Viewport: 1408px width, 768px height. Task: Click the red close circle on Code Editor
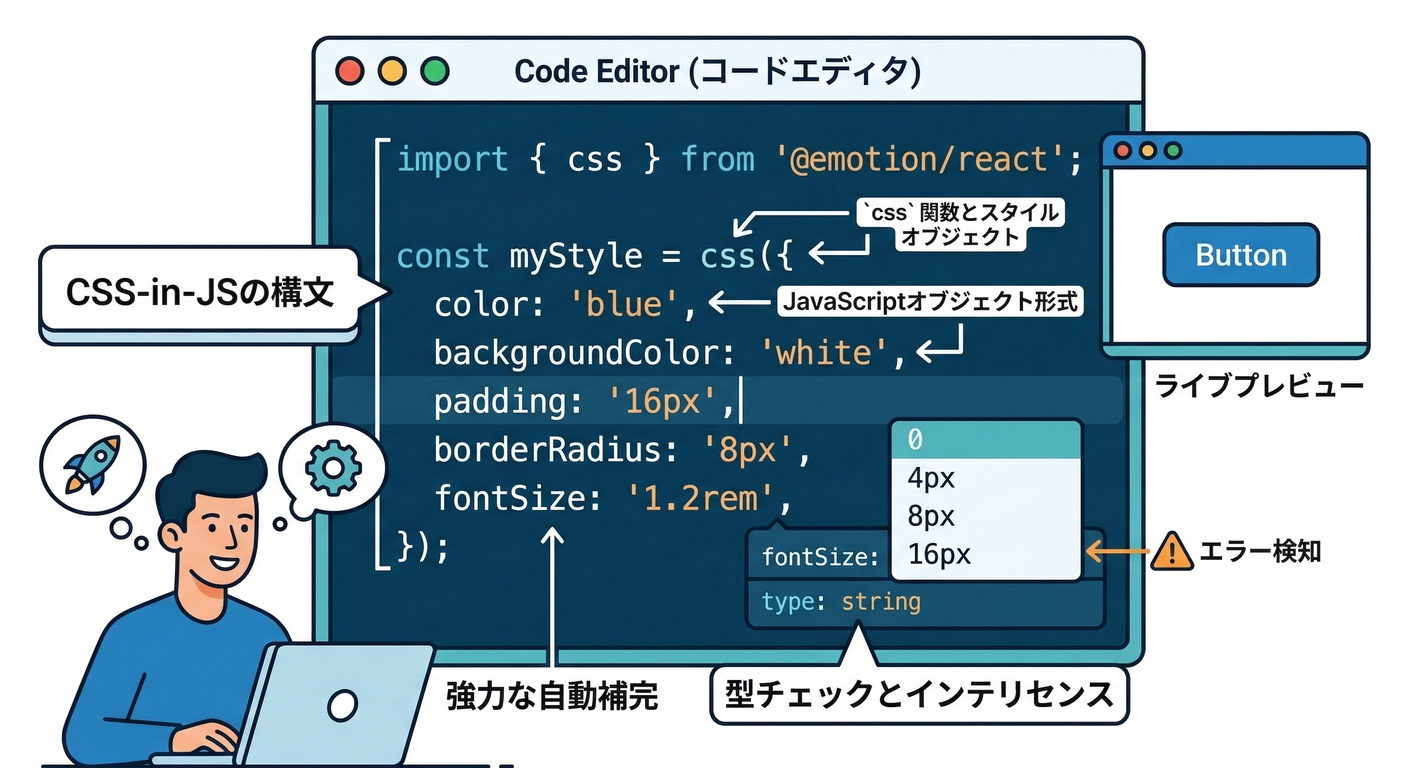pos(350,71)
